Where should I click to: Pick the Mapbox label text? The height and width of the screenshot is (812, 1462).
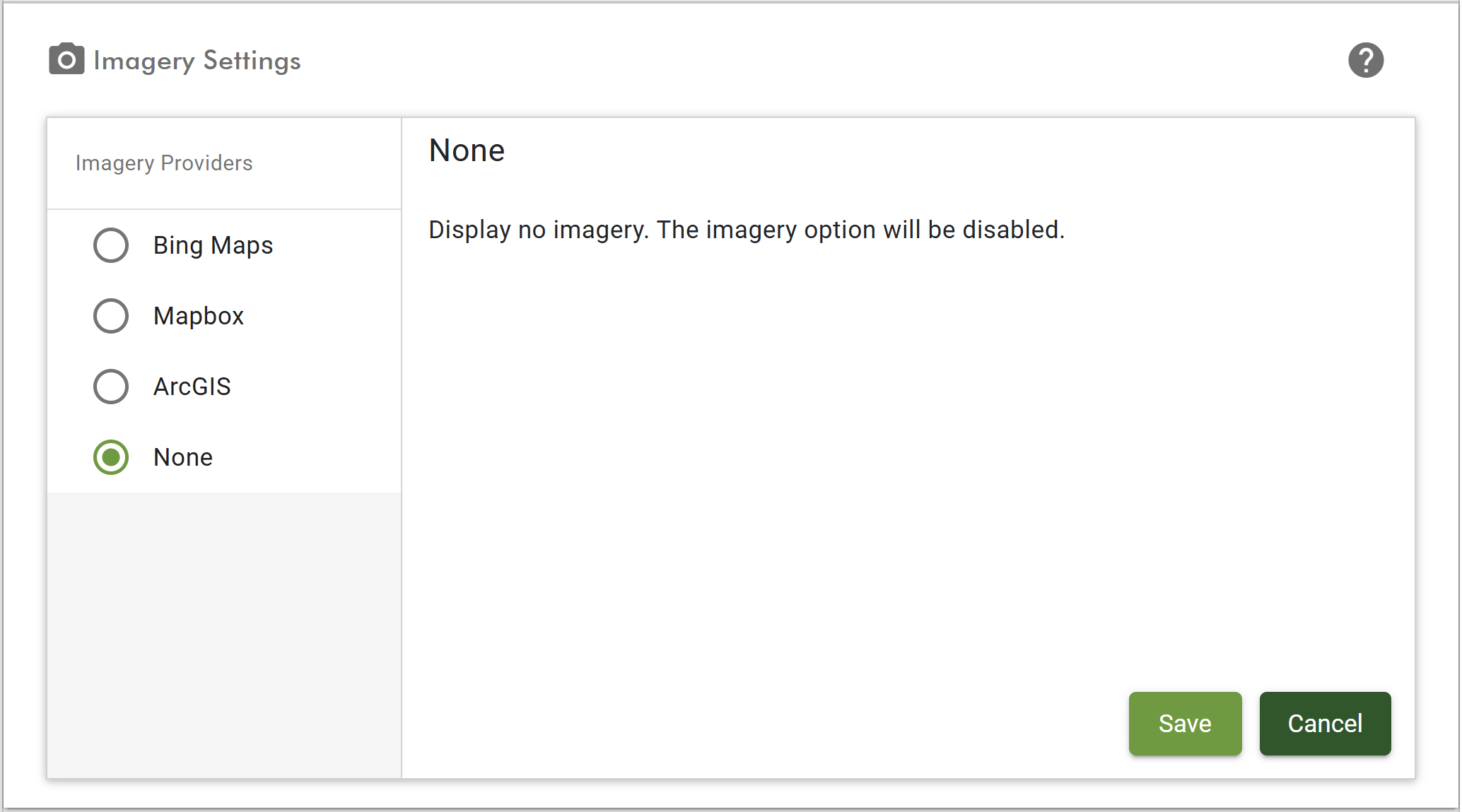click(x=199, y=316)
